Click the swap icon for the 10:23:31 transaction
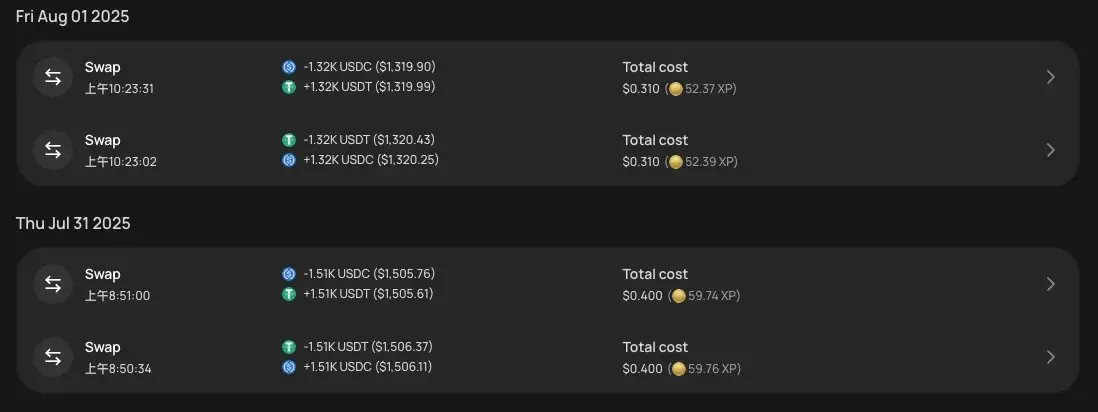 click(x=53, y=77)
